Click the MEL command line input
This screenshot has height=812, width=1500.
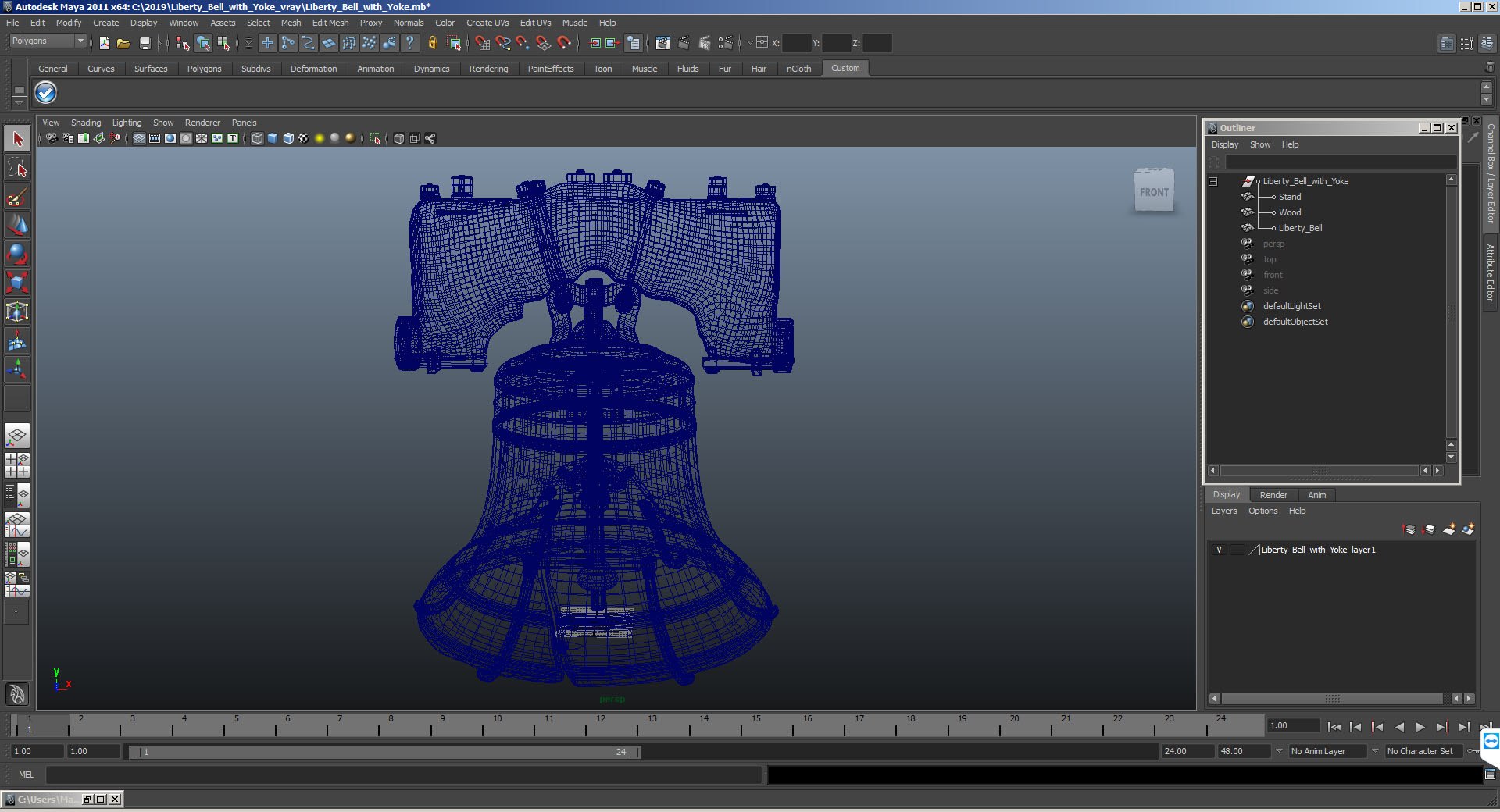point(403,775)
